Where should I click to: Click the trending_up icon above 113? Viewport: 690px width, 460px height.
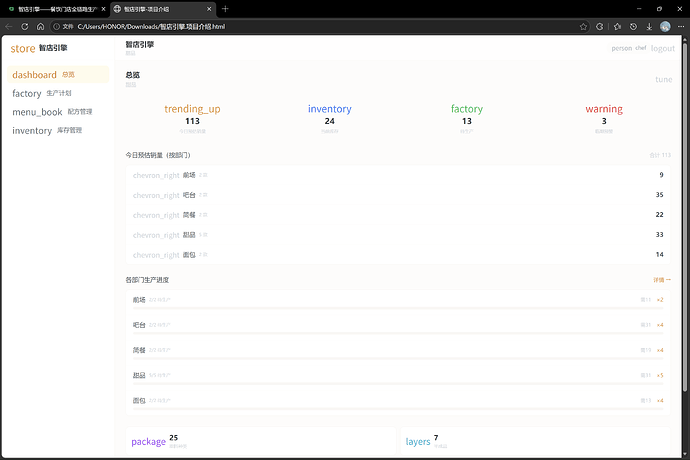click(x=192, y=109)
